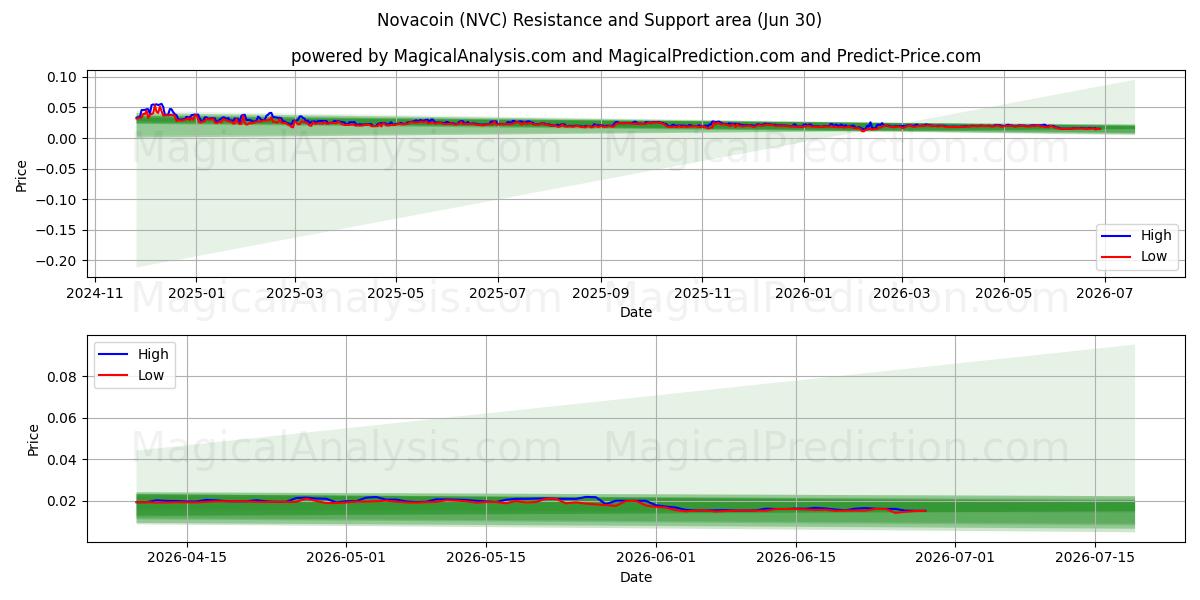
Task: Click the '-0.05' price tick on the top chart
Action: (x=57, y=169)
